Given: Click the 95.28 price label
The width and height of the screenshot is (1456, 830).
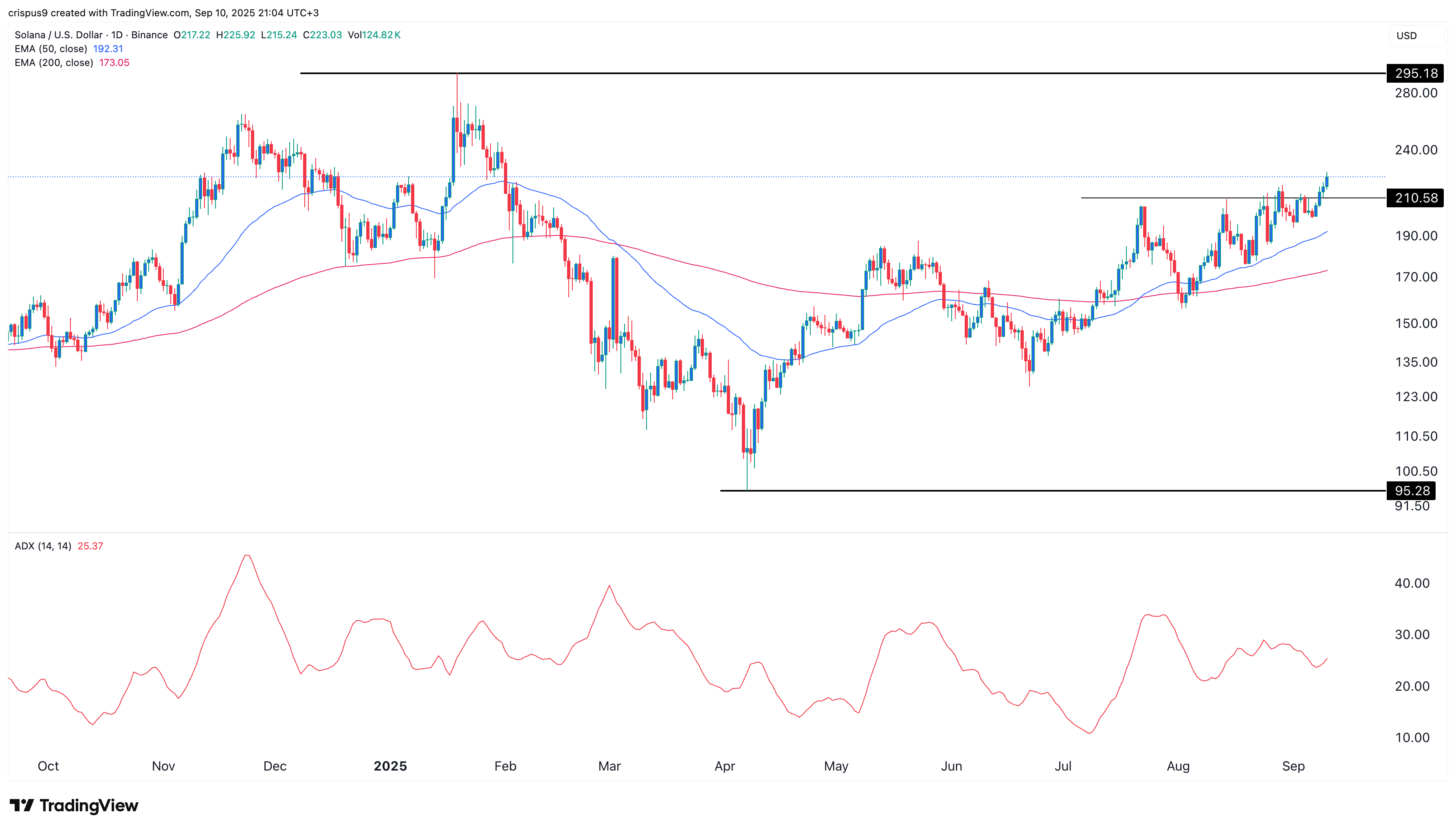Looking at the screenshot, I should coord(1412,490).
